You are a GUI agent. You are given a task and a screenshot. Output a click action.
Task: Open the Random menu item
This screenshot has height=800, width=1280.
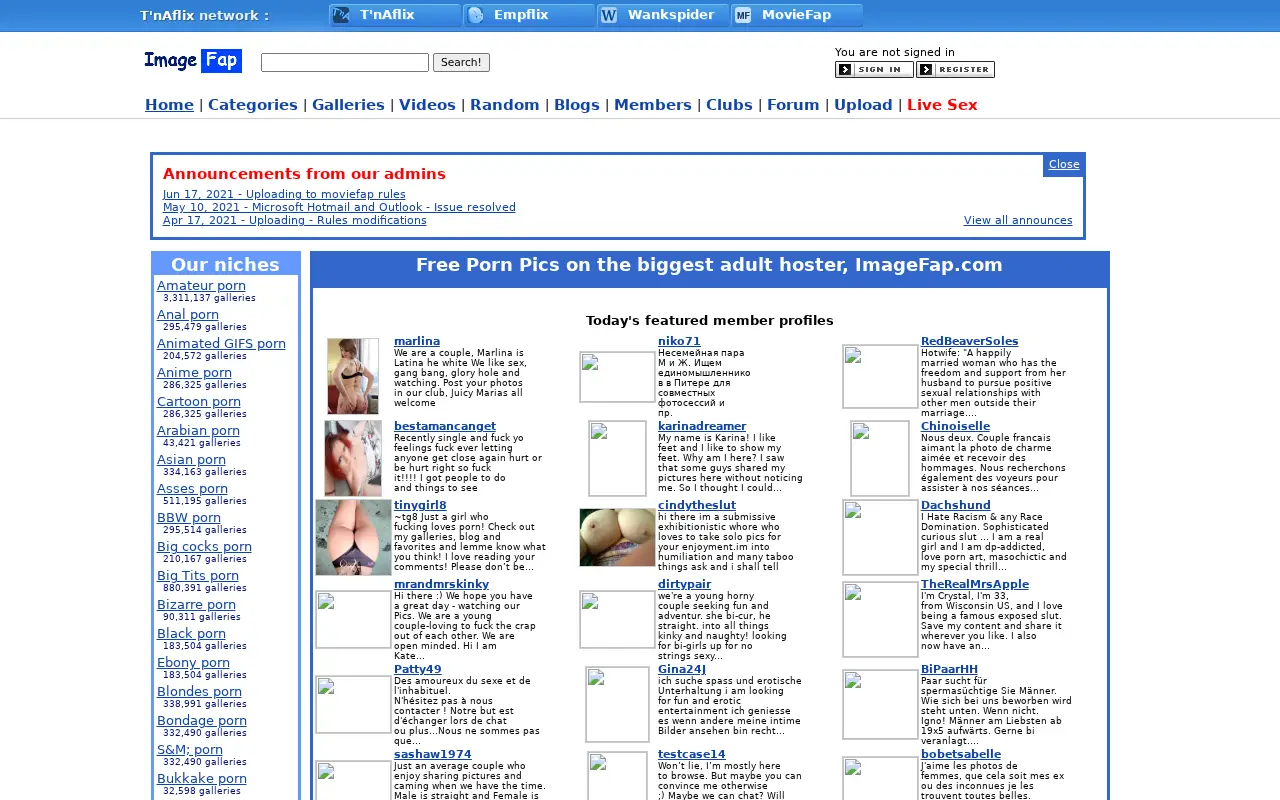point(505,105)
